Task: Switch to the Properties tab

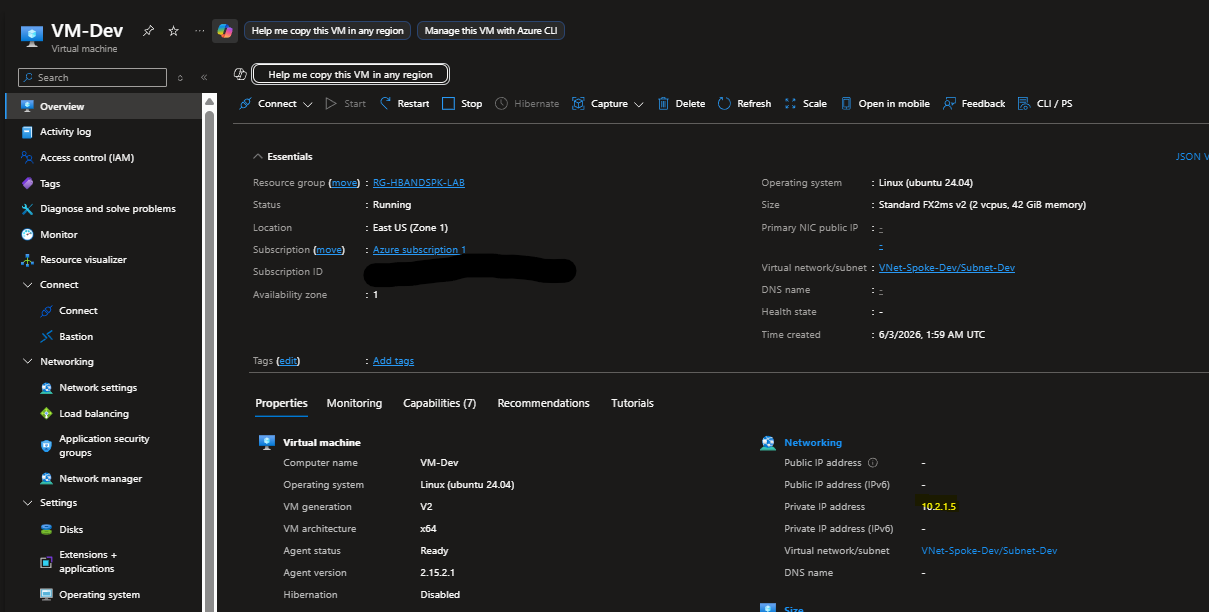Action: (281, 403)
